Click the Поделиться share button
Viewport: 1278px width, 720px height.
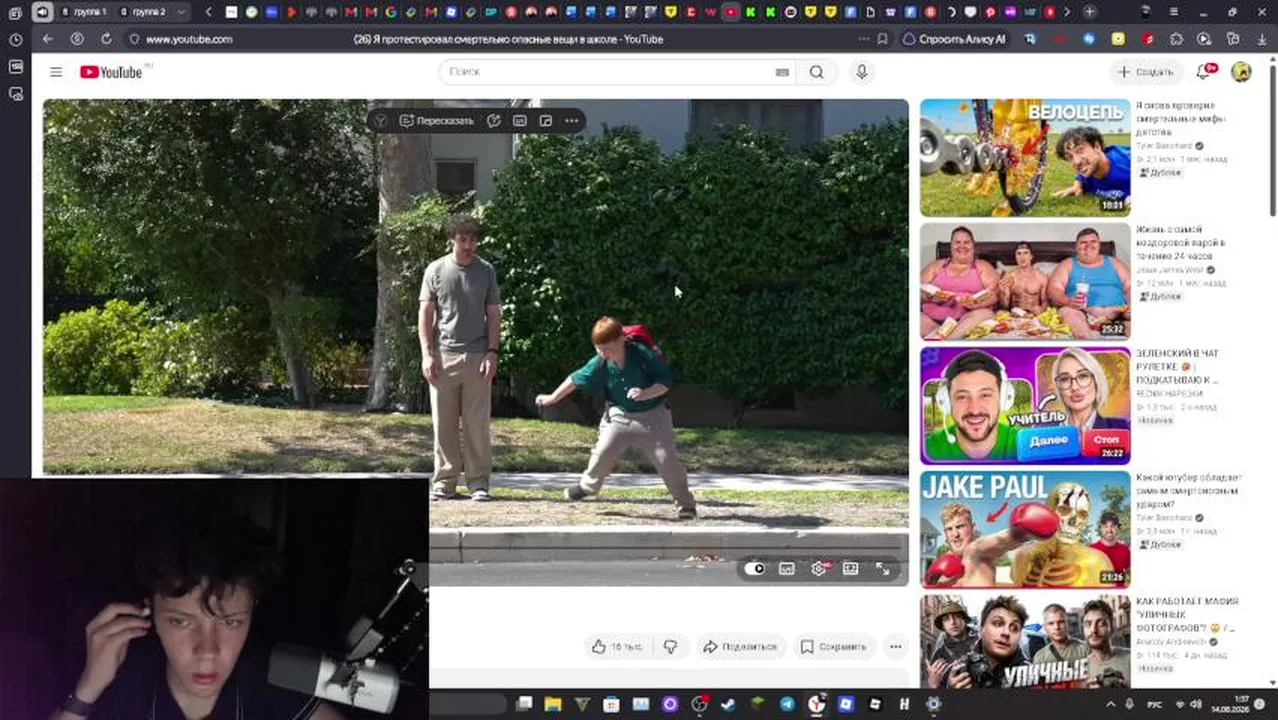click(740, 647)
